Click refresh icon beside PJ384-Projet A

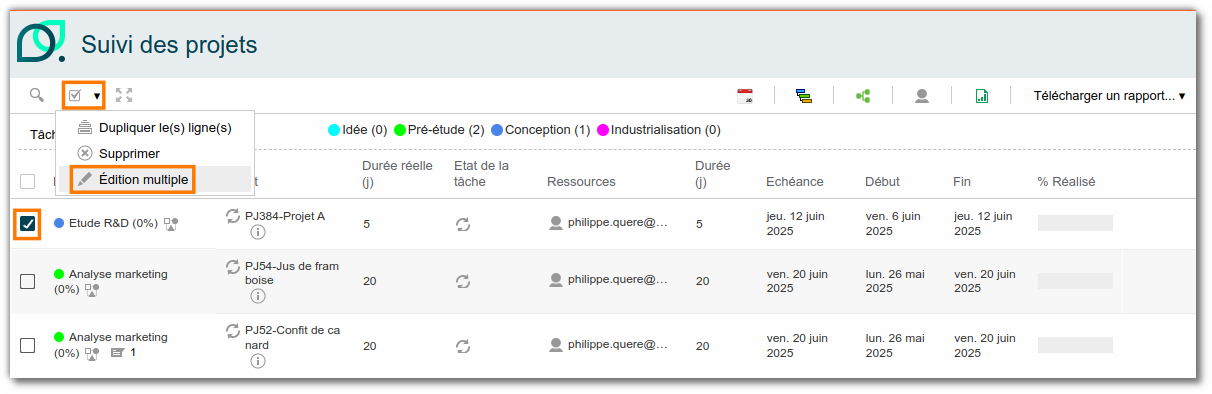(x=233, y=216)
